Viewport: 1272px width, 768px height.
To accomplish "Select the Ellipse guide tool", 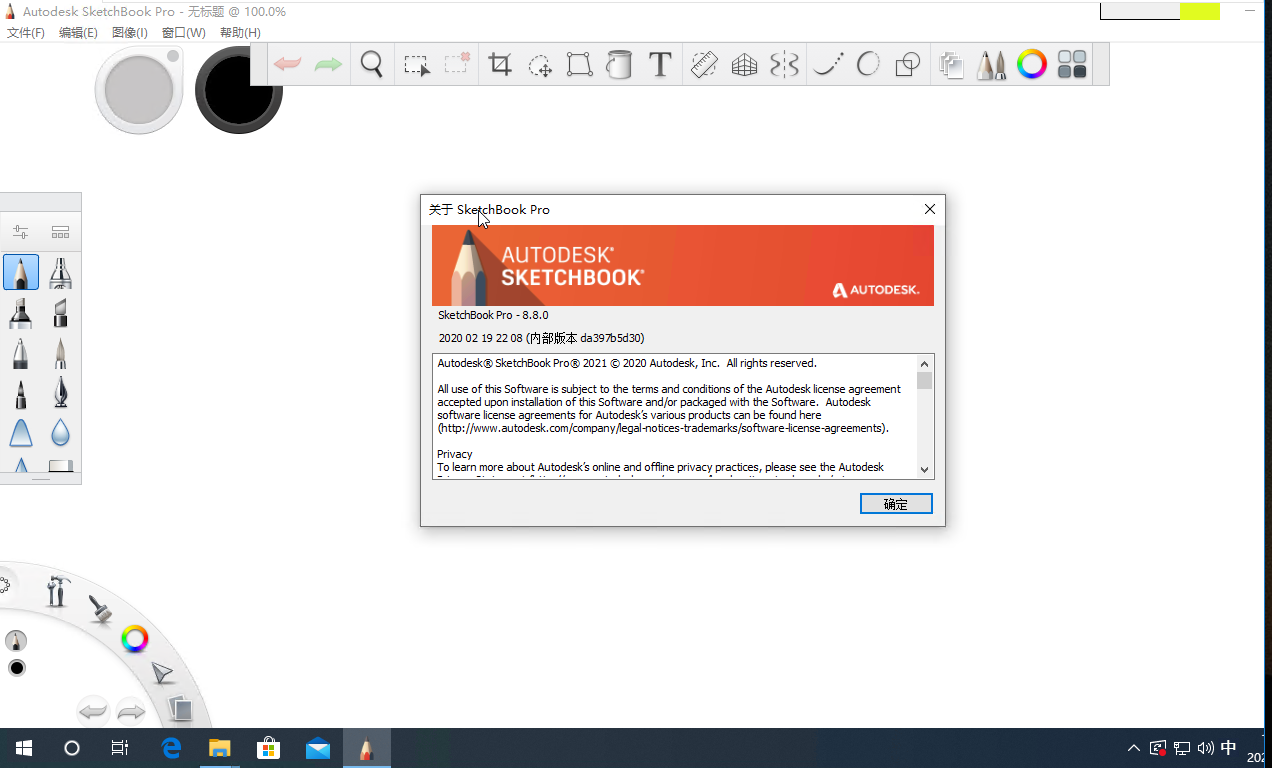I will (x=868, y=65).
